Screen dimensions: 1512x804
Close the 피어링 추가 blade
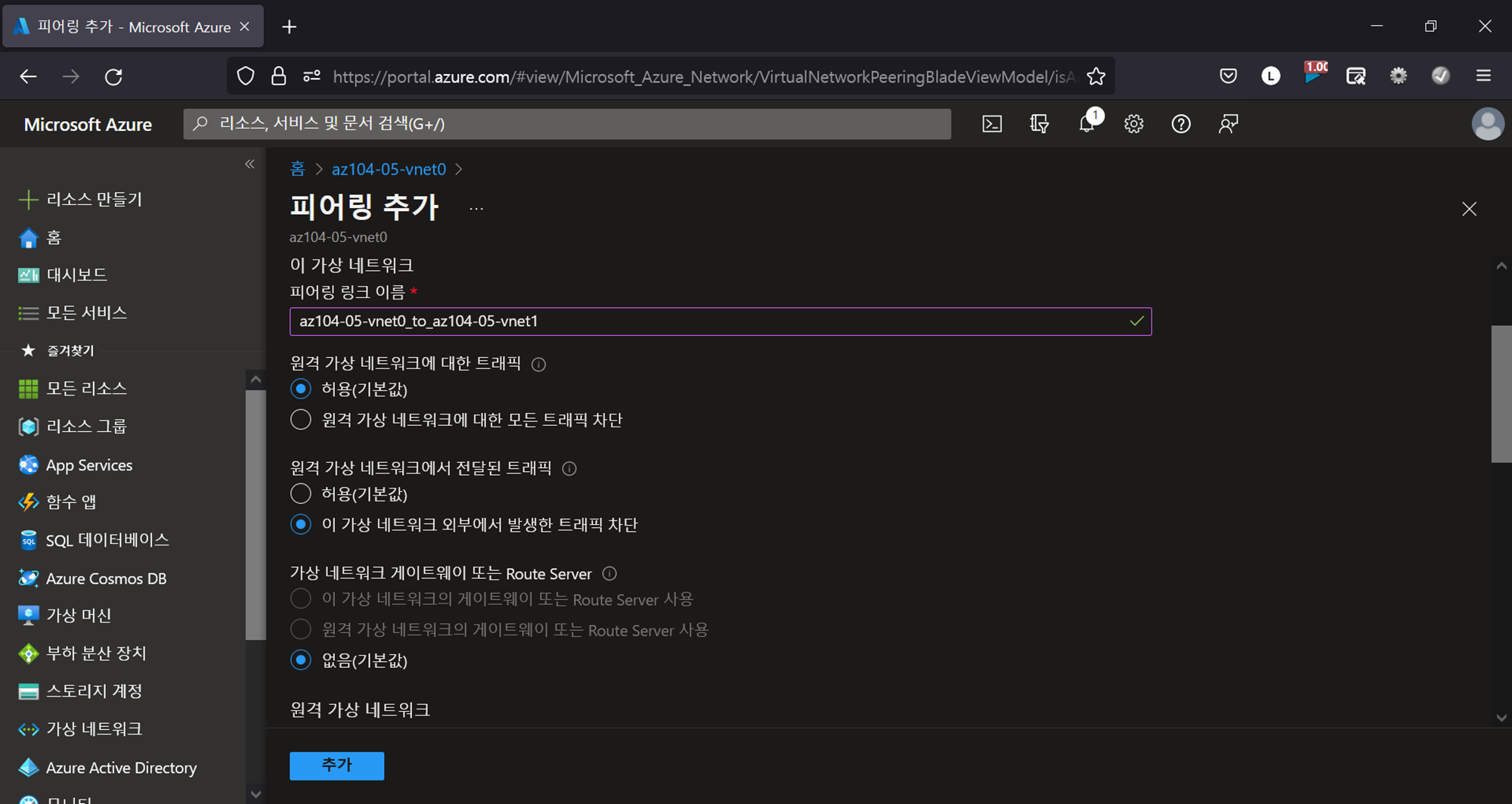[x=1469, y=210]
